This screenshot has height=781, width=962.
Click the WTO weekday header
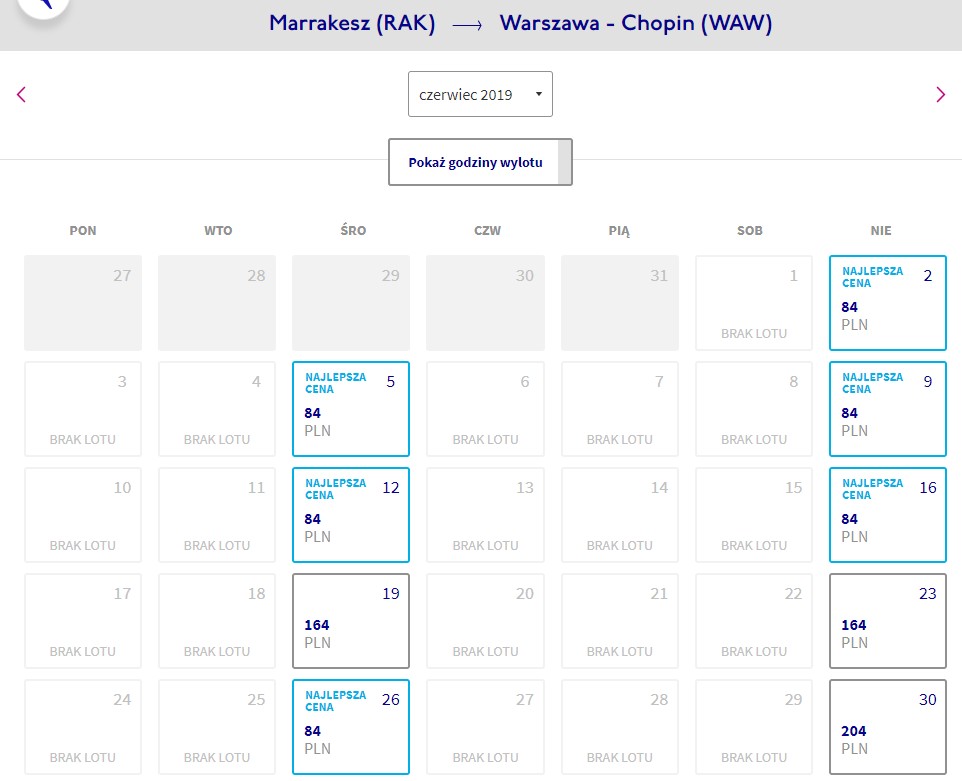[218, 231]
